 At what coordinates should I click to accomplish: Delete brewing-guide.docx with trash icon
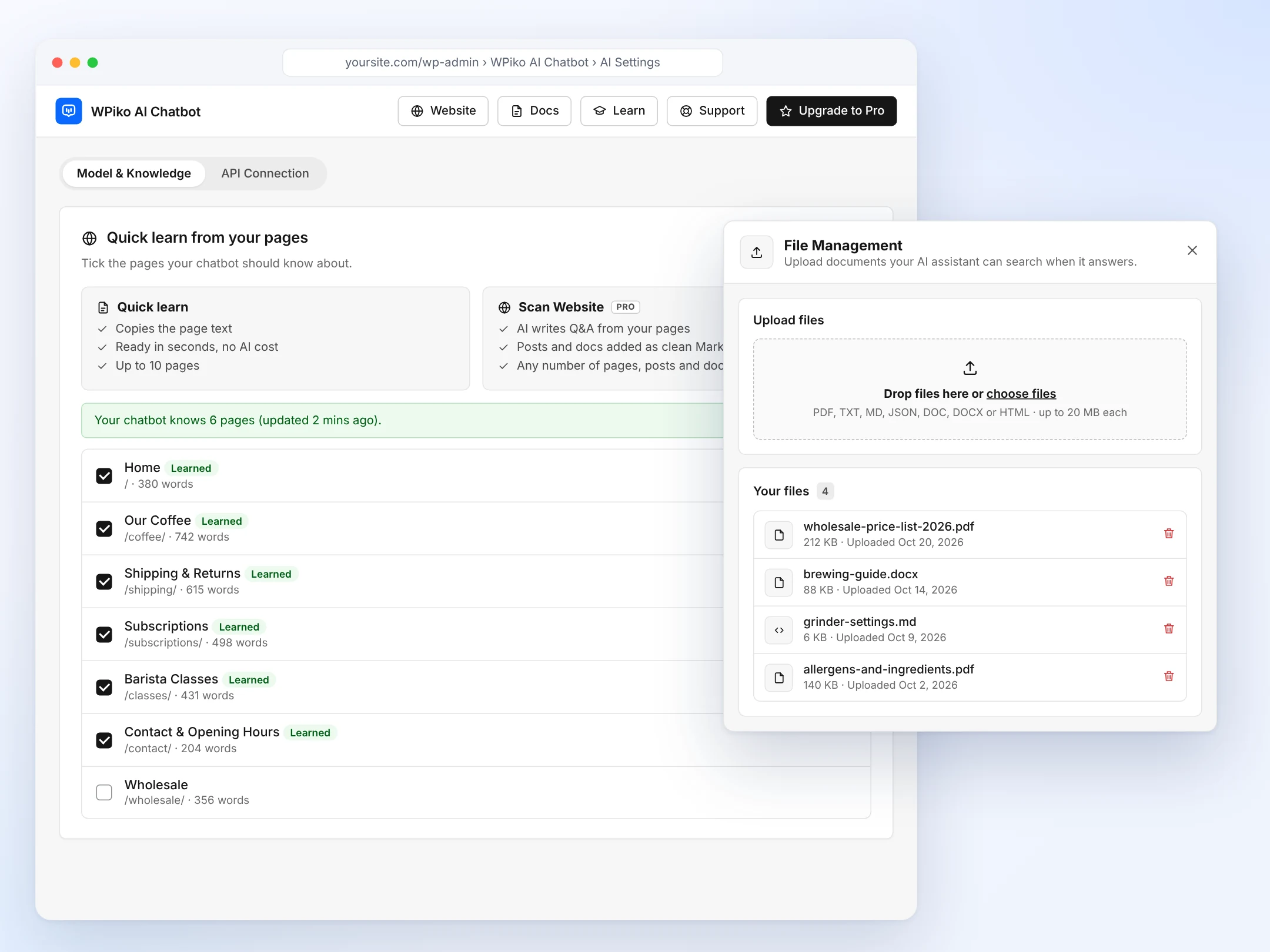point(1169,581)
